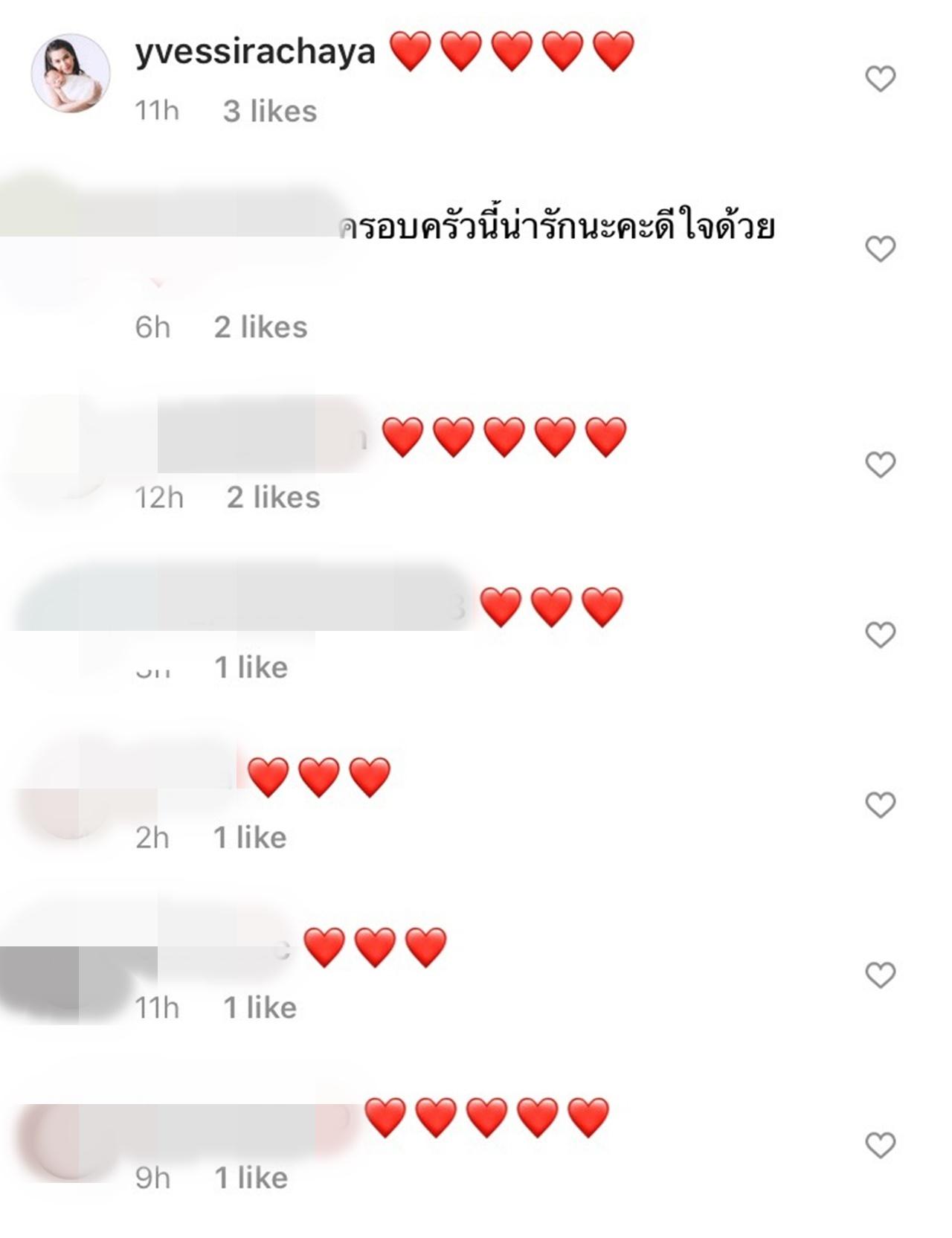Screen dimensions: 952x1238
Task: Tap the heart icon on the 2h comment
Action: pyautogui.click(x=880, y=805)
